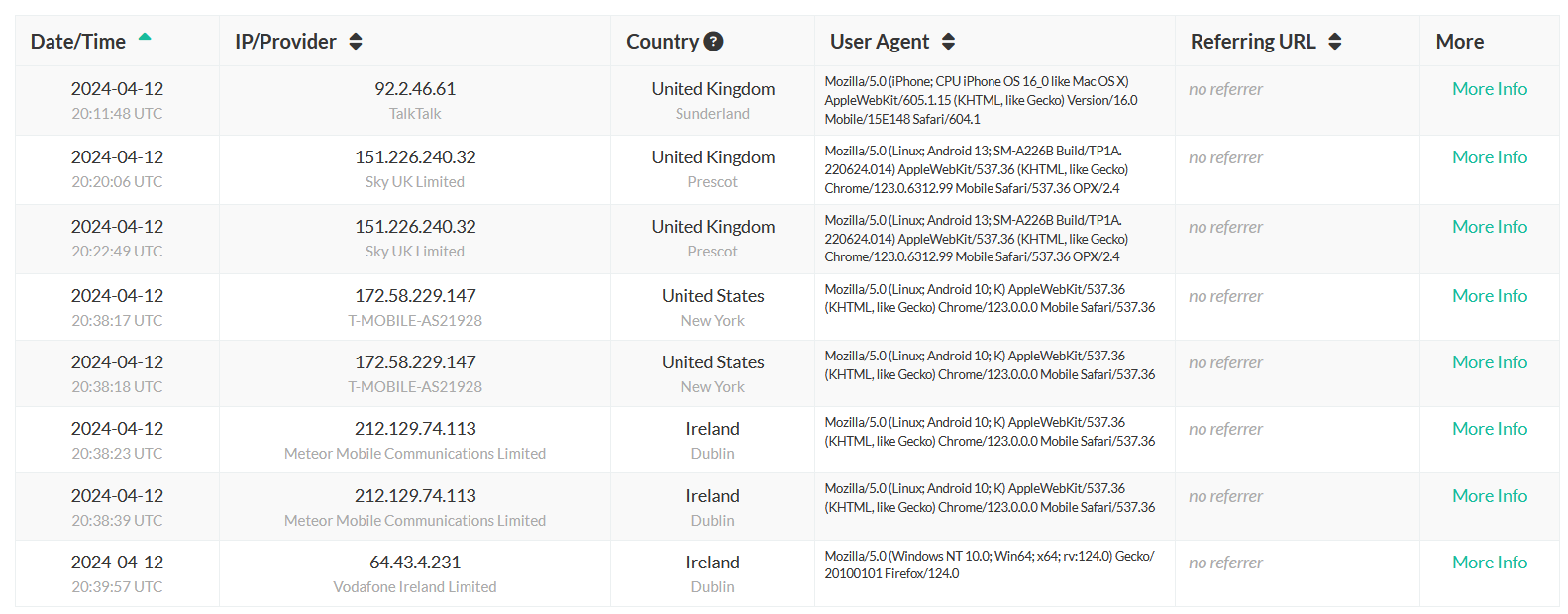Click the Referring URL column header text
The height and width of the screenshot is (614, 1568).
[x=1253, y=42]
